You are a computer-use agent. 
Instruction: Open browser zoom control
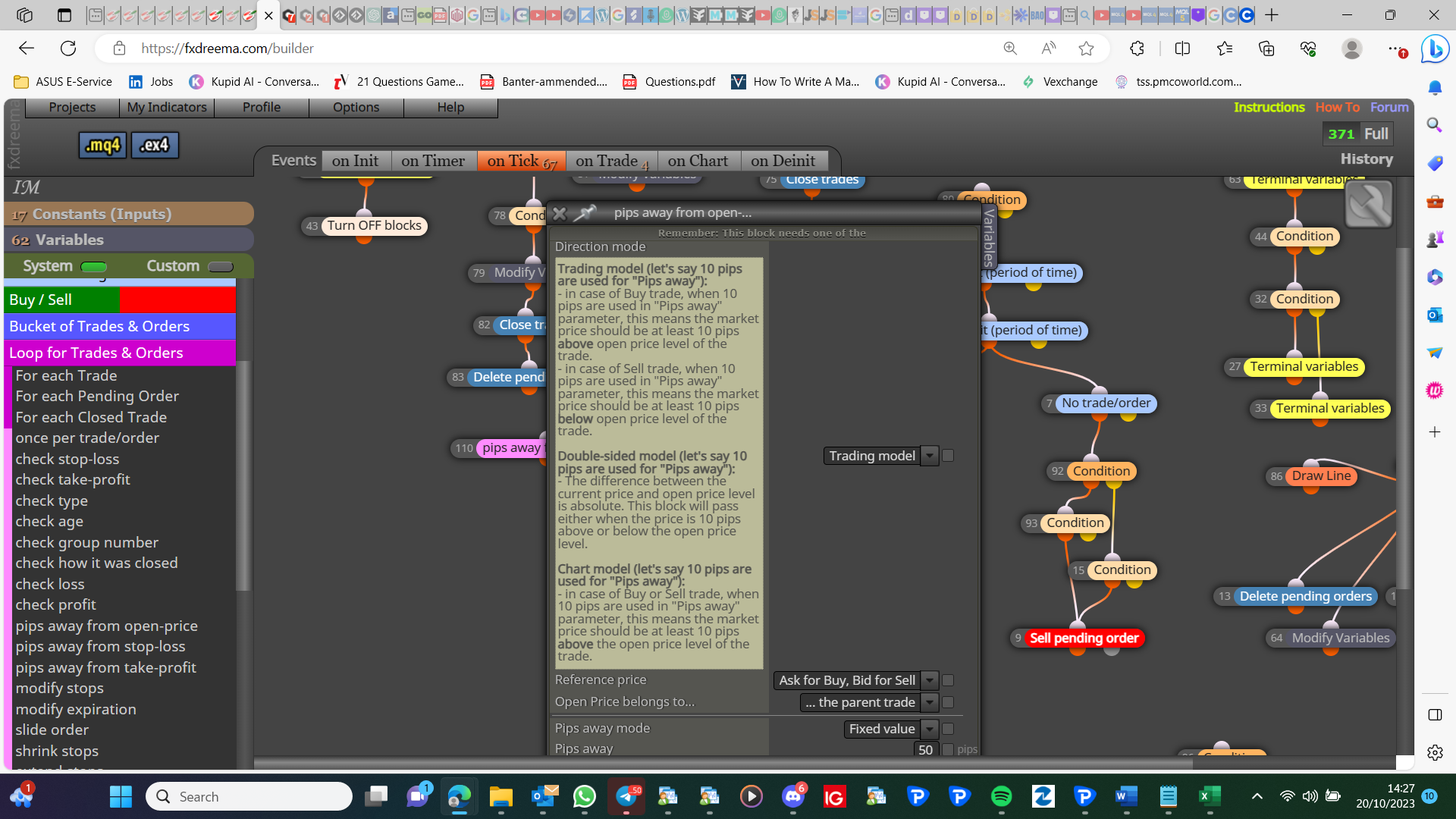click(x=1010, y=49)
